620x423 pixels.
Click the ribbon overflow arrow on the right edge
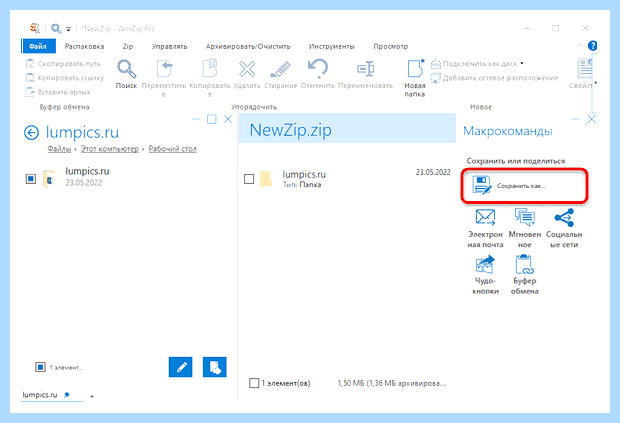click(596, 82)
